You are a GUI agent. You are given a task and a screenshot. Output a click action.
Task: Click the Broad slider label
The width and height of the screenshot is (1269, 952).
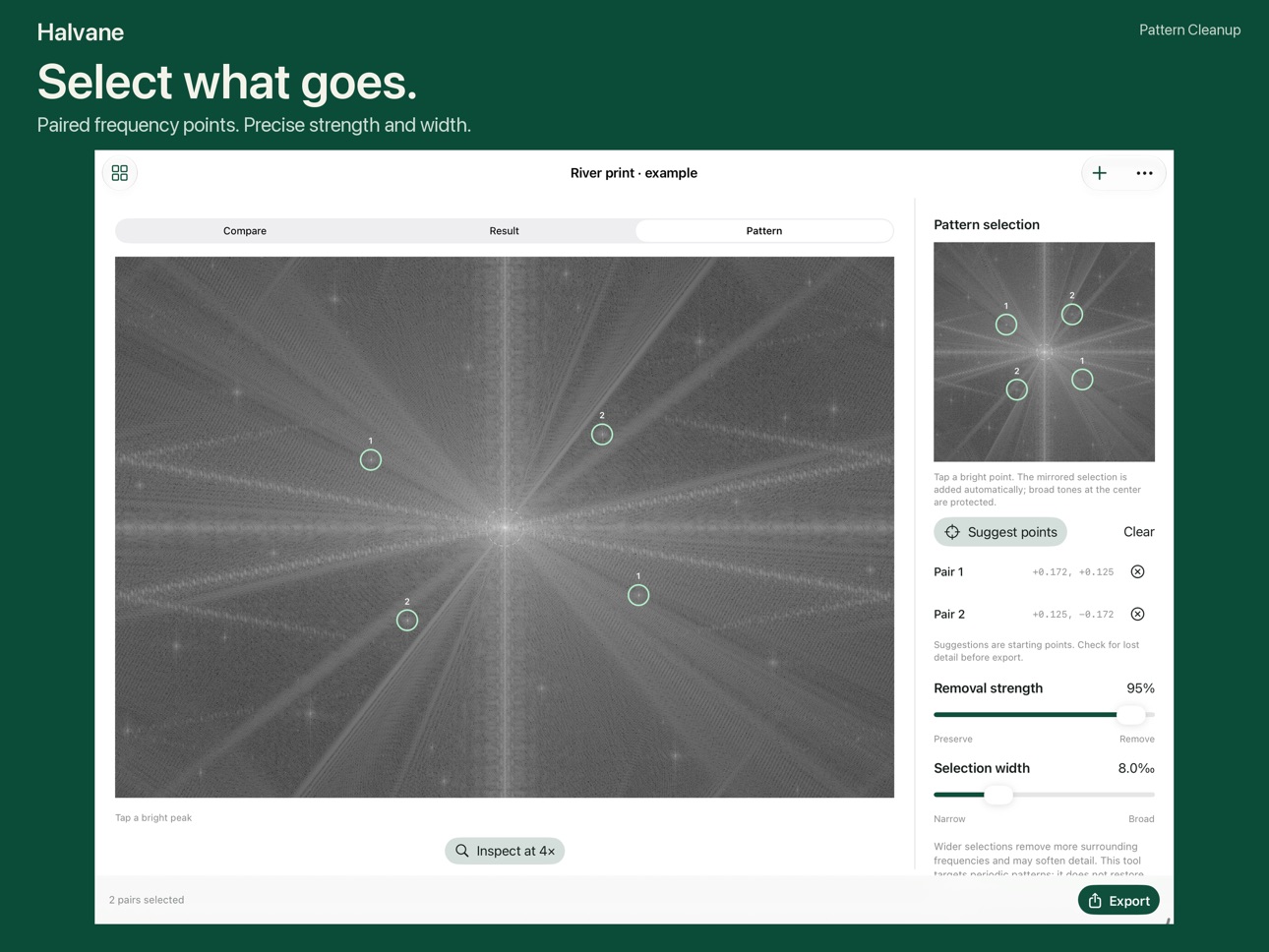coord(1141,818)
